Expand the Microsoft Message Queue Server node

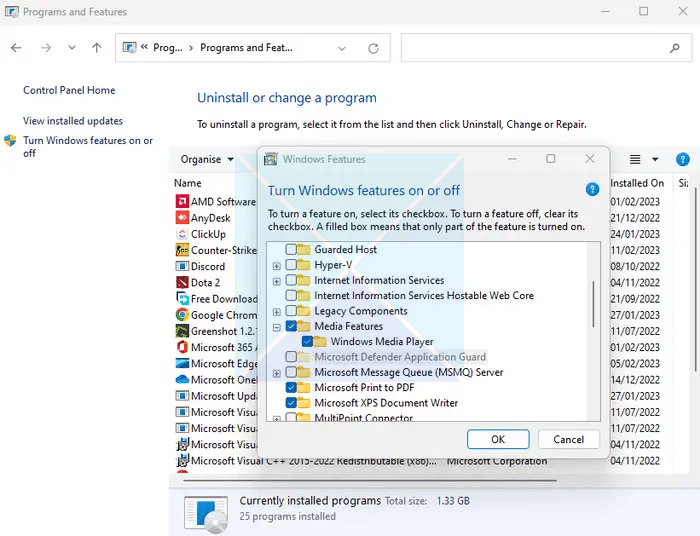point(277,374)
